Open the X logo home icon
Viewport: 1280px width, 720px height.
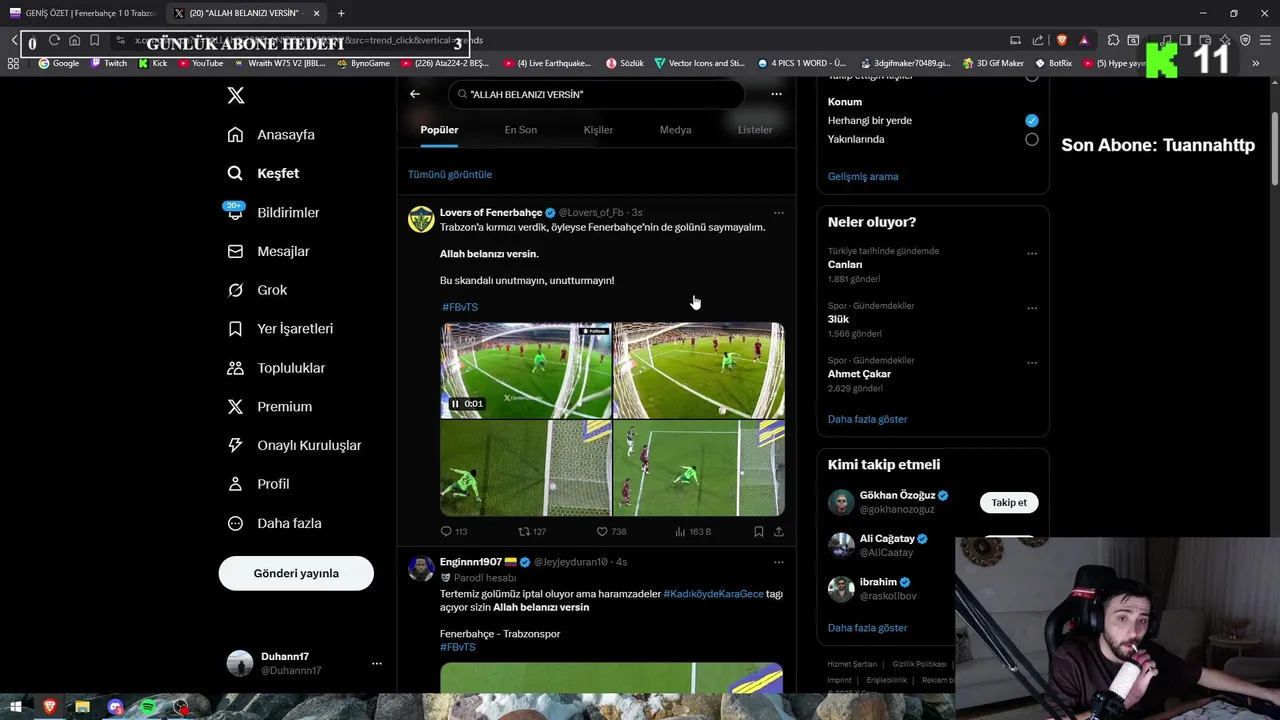point(235,96)
